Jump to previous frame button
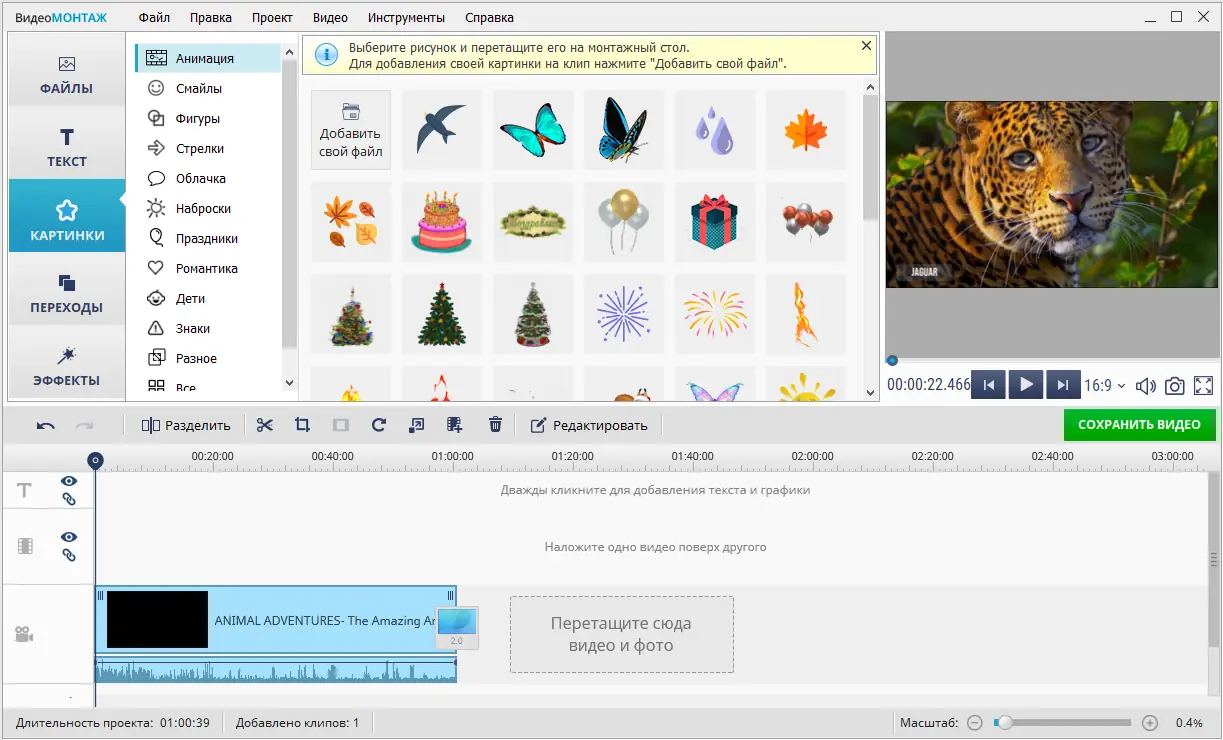The image size is (1223, 740). (988, 385)
